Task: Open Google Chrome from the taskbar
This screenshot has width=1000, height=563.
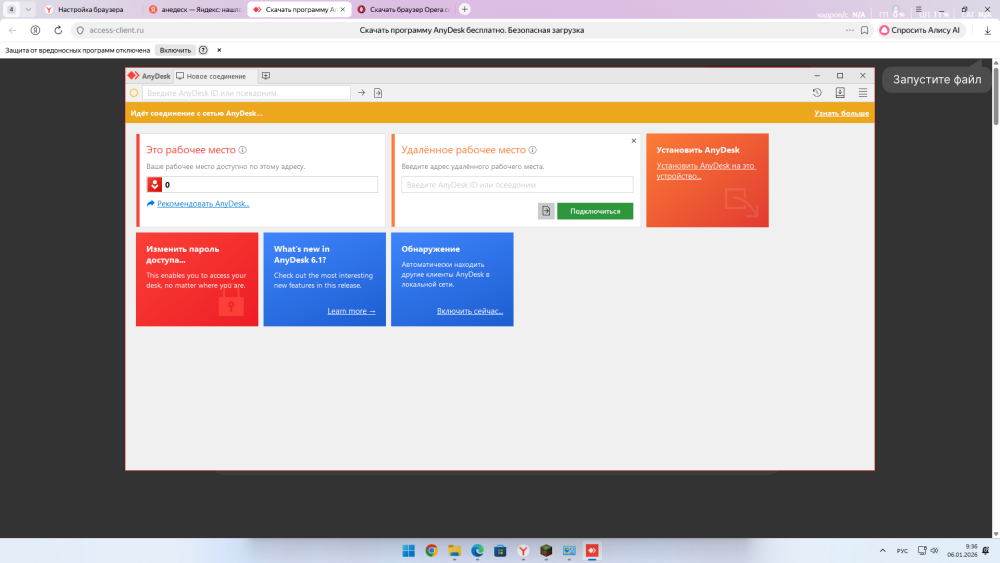Action: click(432, 551)
